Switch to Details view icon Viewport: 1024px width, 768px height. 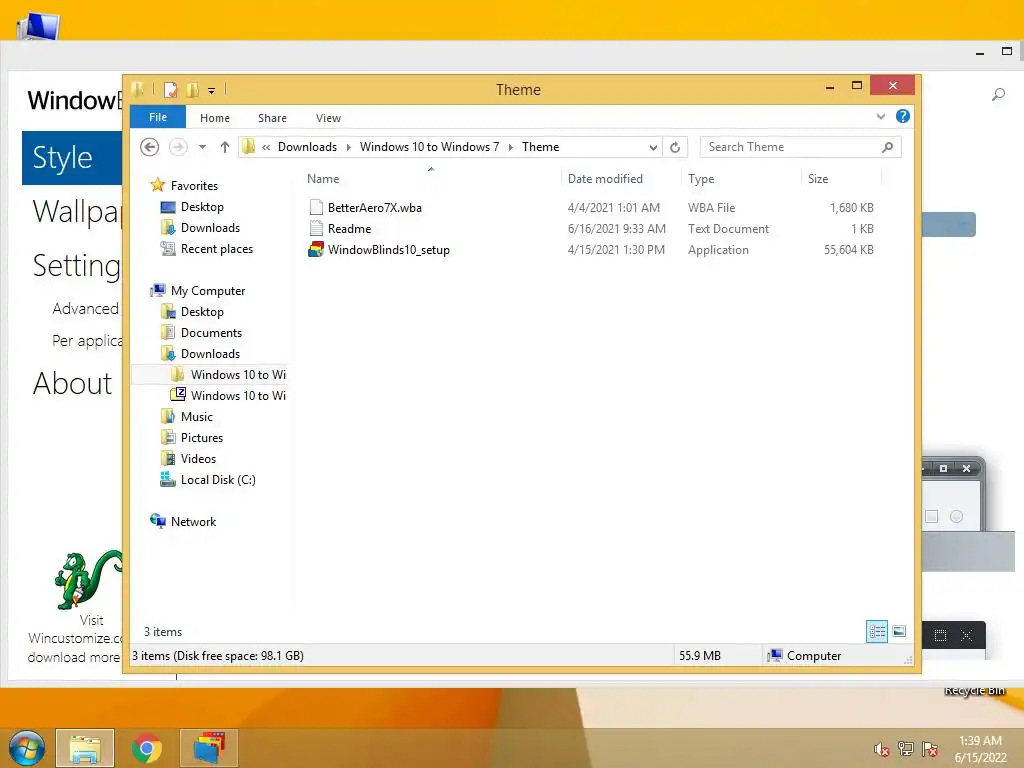(877, 632)
